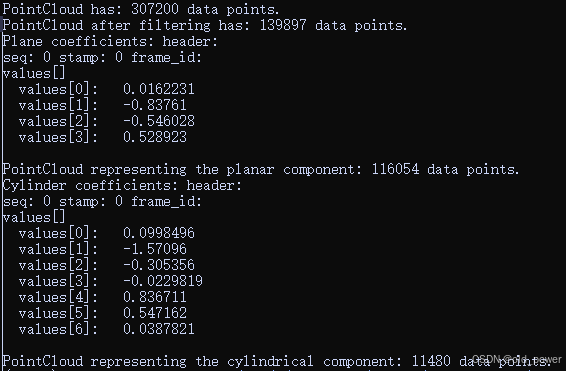Click plane values[2] number -0.546028
This screenshot has height=371, width=566.
click(159, 121)
